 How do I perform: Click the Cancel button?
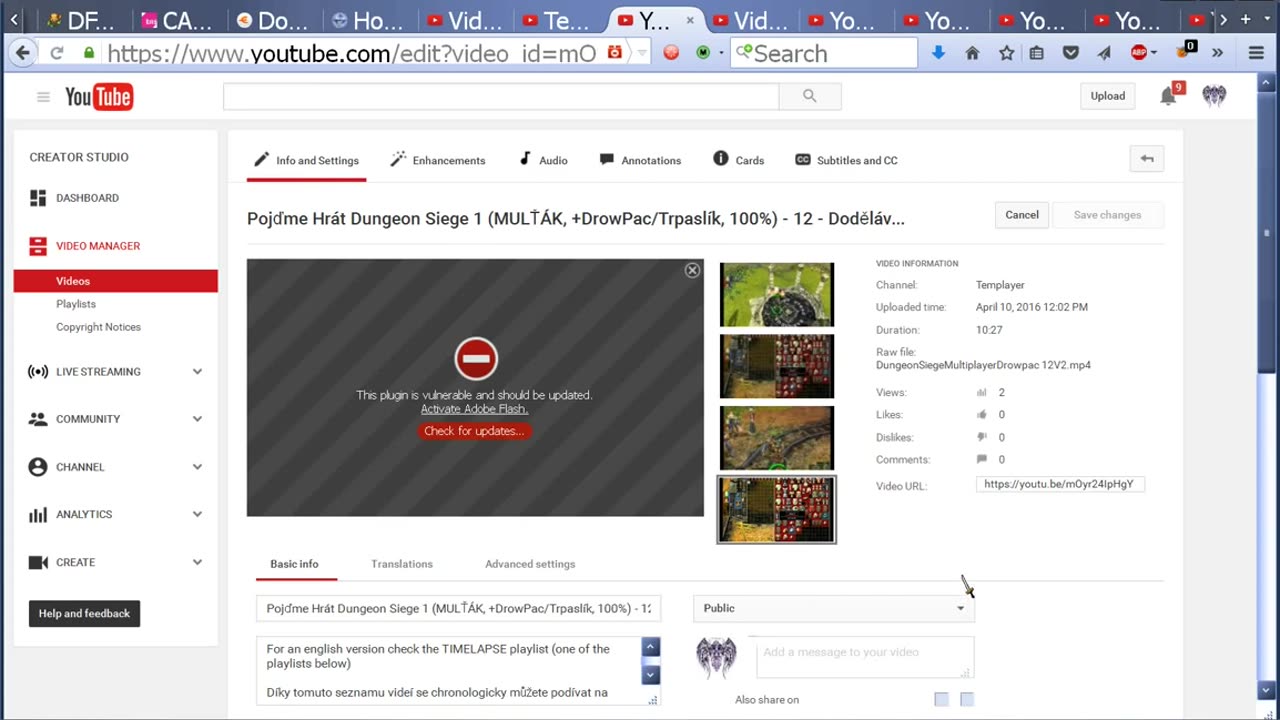pyautogui.click(x=1022, y=215)
